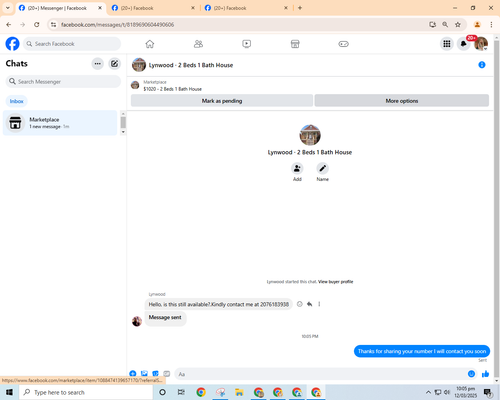
Task: Click the Windows taskbar search box
Action: point(86,392)
